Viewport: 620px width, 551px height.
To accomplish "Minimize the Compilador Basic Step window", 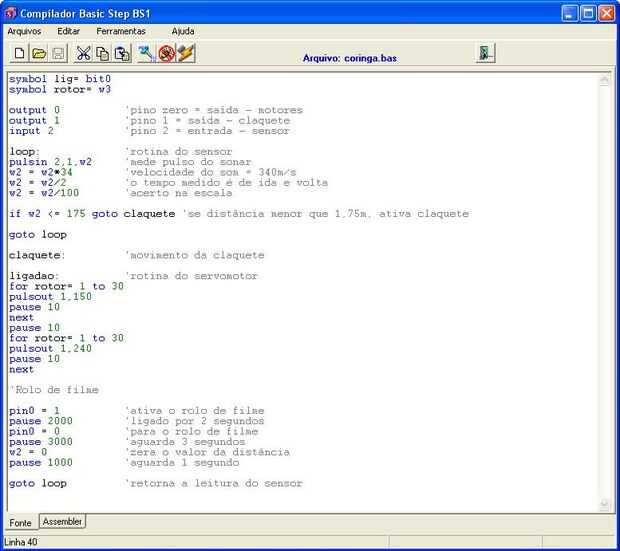I will coord(569,13).
